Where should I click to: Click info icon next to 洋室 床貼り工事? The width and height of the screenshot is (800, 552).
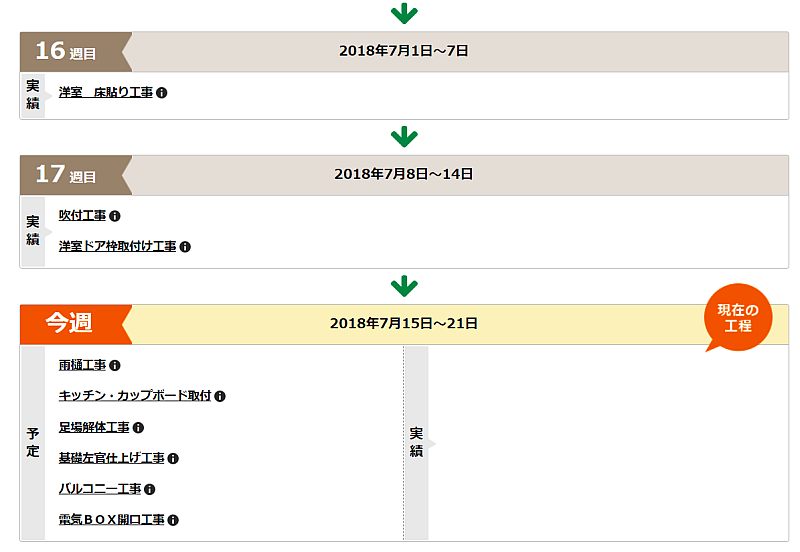coord(162,93)
